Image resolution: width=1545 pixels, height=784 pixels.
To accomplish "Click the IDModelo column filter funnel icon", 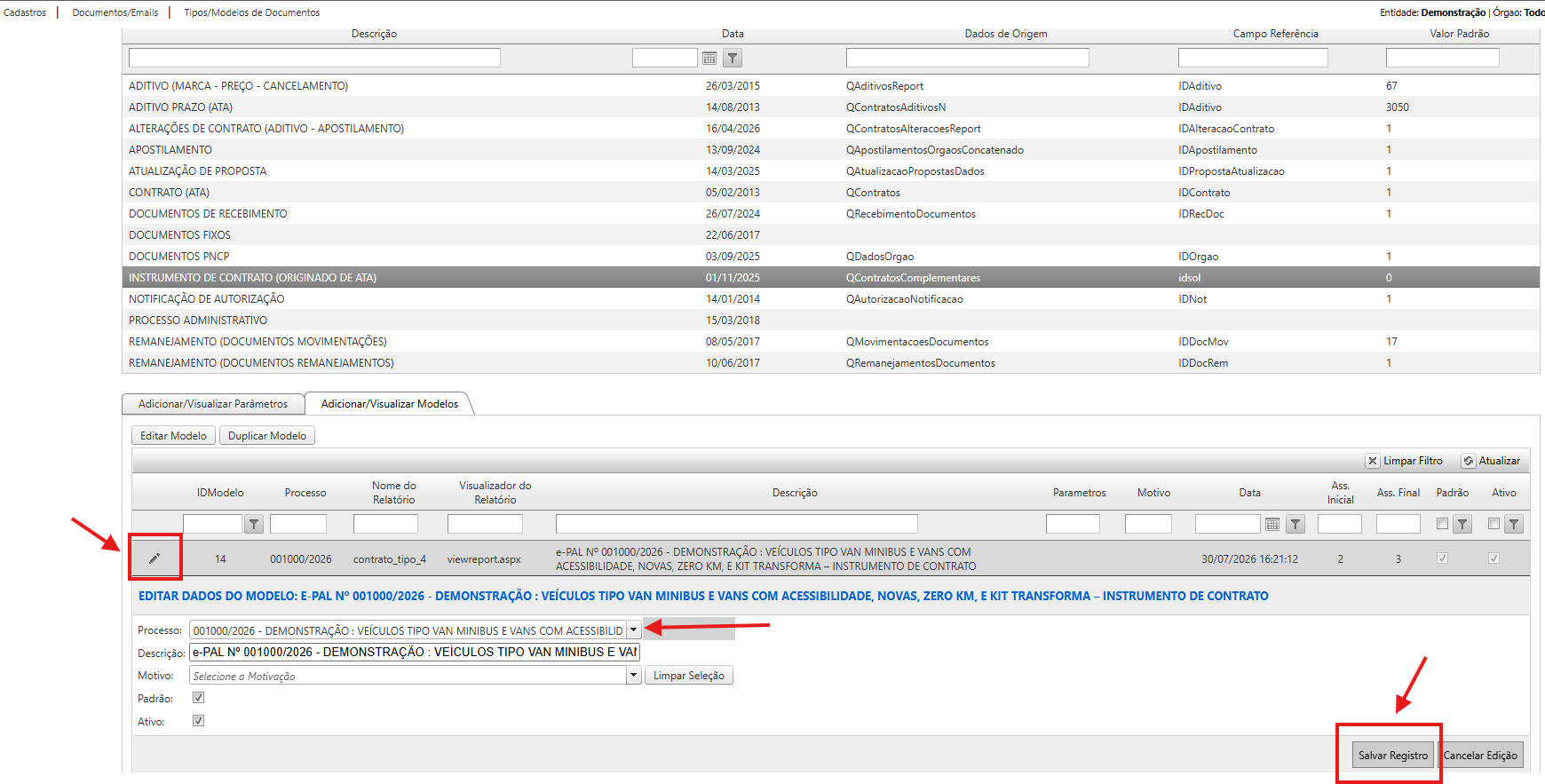I will [x=254, y=524].
